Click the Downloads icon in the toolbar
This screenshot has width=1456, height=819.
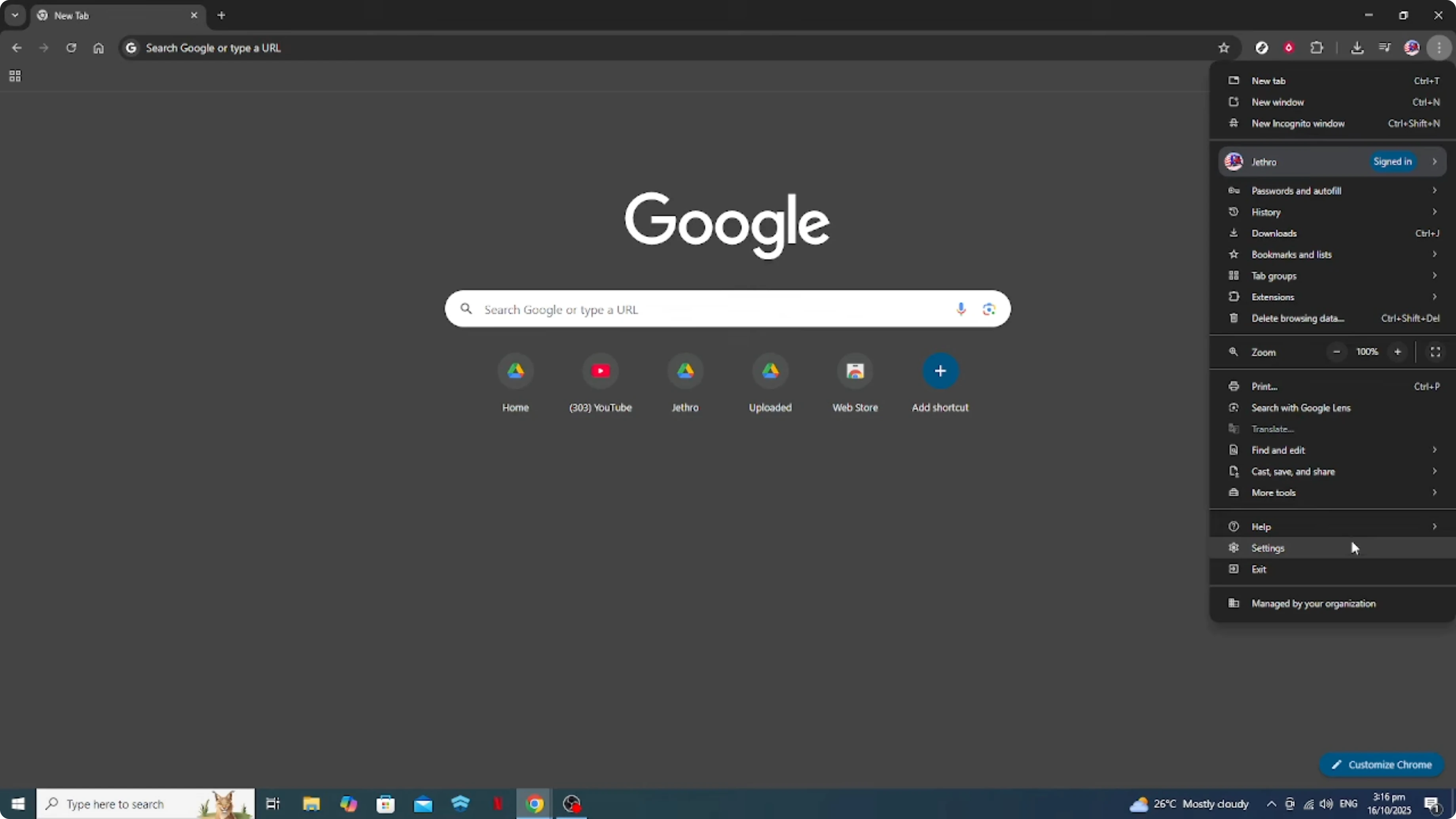pos(1358,47)
